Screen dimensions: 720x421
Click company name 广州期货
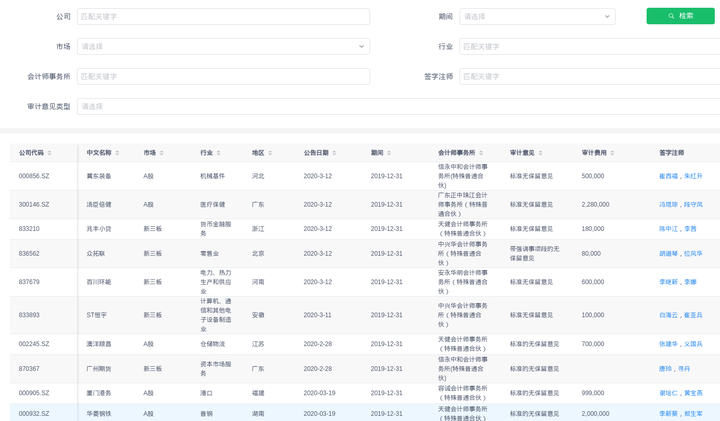(99, 369)
